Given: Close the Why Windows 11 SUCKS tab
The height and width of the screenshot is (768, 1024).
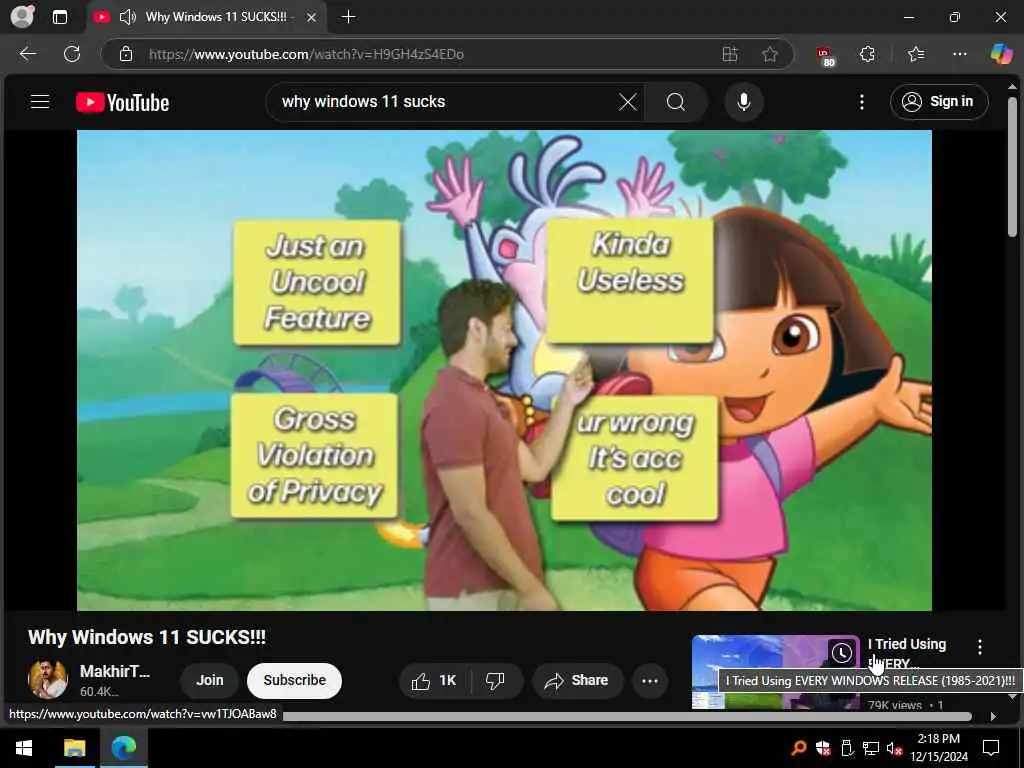Looking at the screenshot, I should click(312, 18).
